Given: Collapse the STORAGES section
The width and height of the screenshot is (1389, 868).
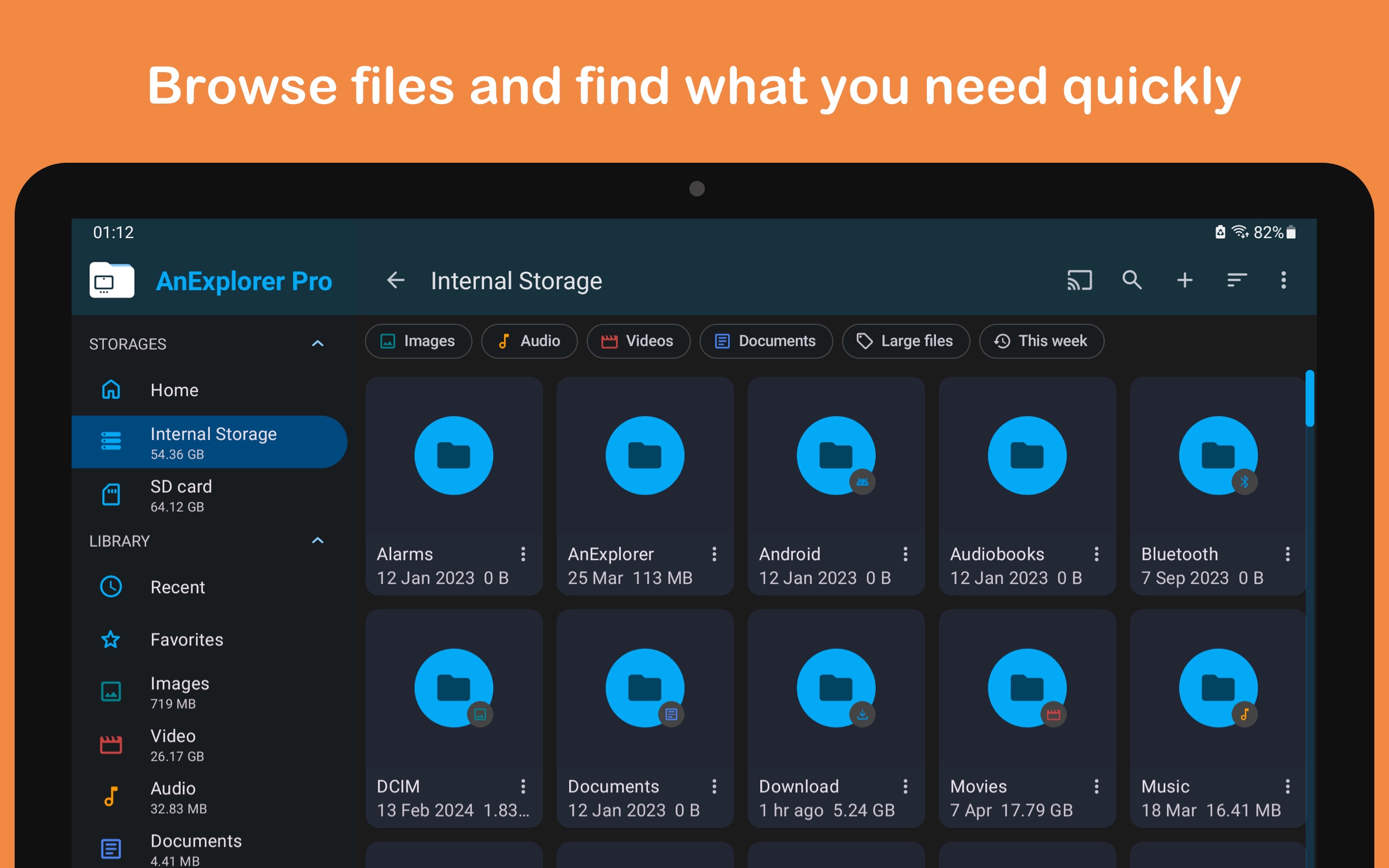Looking at the screenshot, I should (317, 343).
